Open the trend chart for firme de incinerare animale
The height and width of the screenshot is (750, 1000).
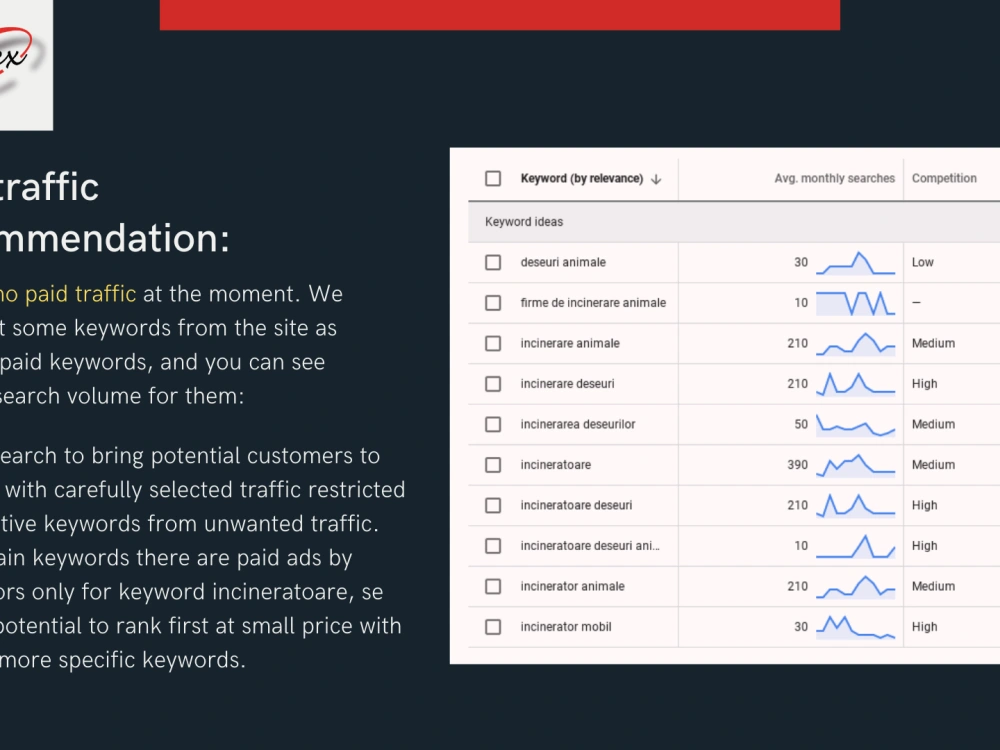tap(855, 303)
